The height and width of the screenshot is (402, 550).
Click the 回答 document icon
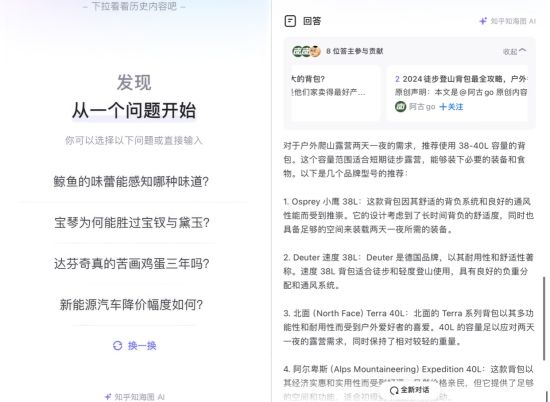(x=290, y=21)
